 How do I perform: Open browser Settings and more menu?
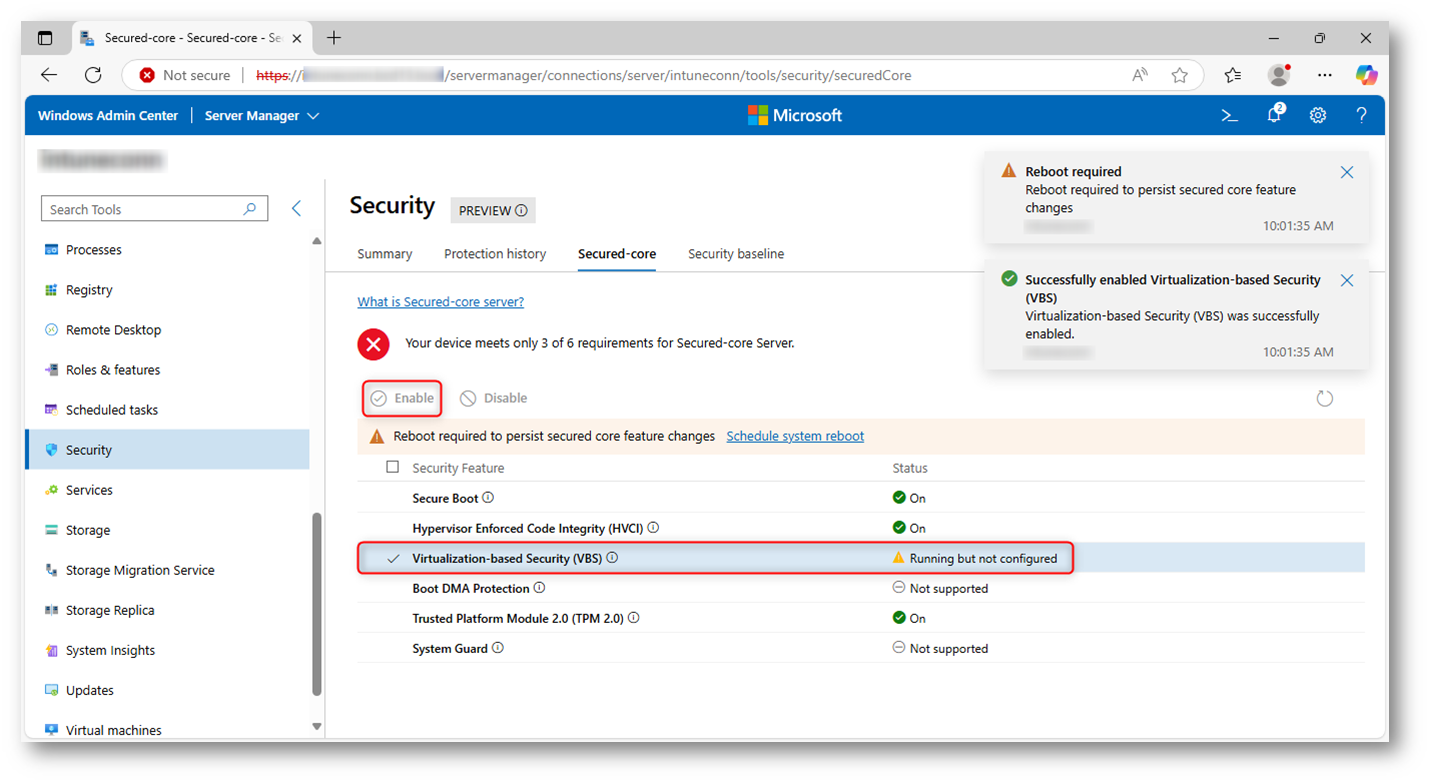point(1324,75)
